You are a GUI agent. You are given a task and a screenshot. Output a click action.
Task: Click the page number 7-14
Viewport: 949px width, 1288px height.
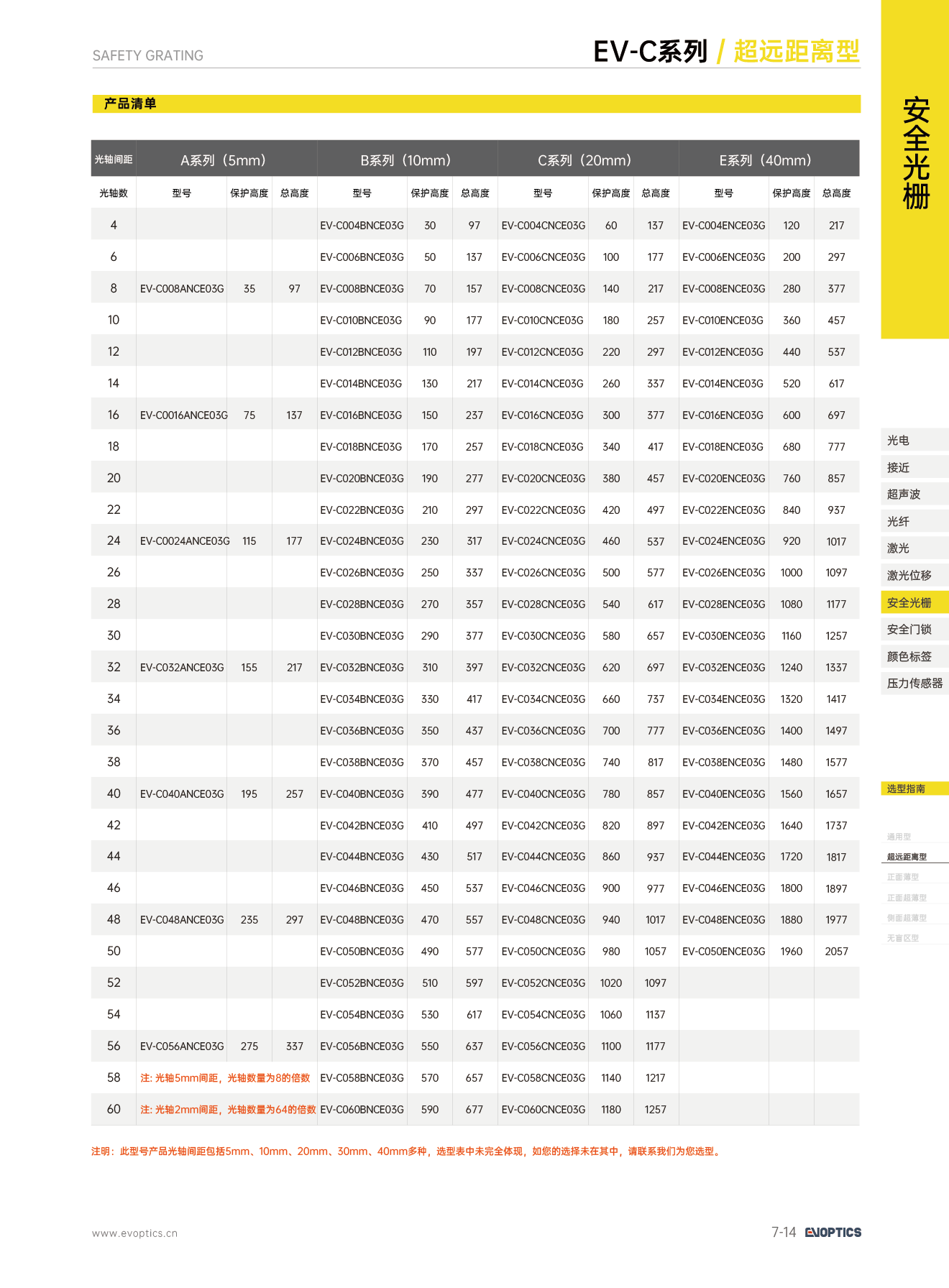click(x=784, y=1232)
